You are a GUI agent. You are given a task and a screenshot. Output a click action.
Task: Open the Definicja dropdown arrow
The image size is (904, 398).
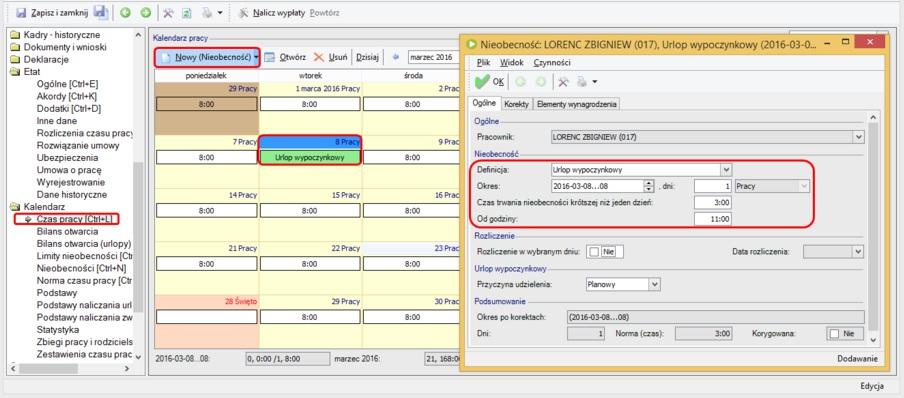726,170
